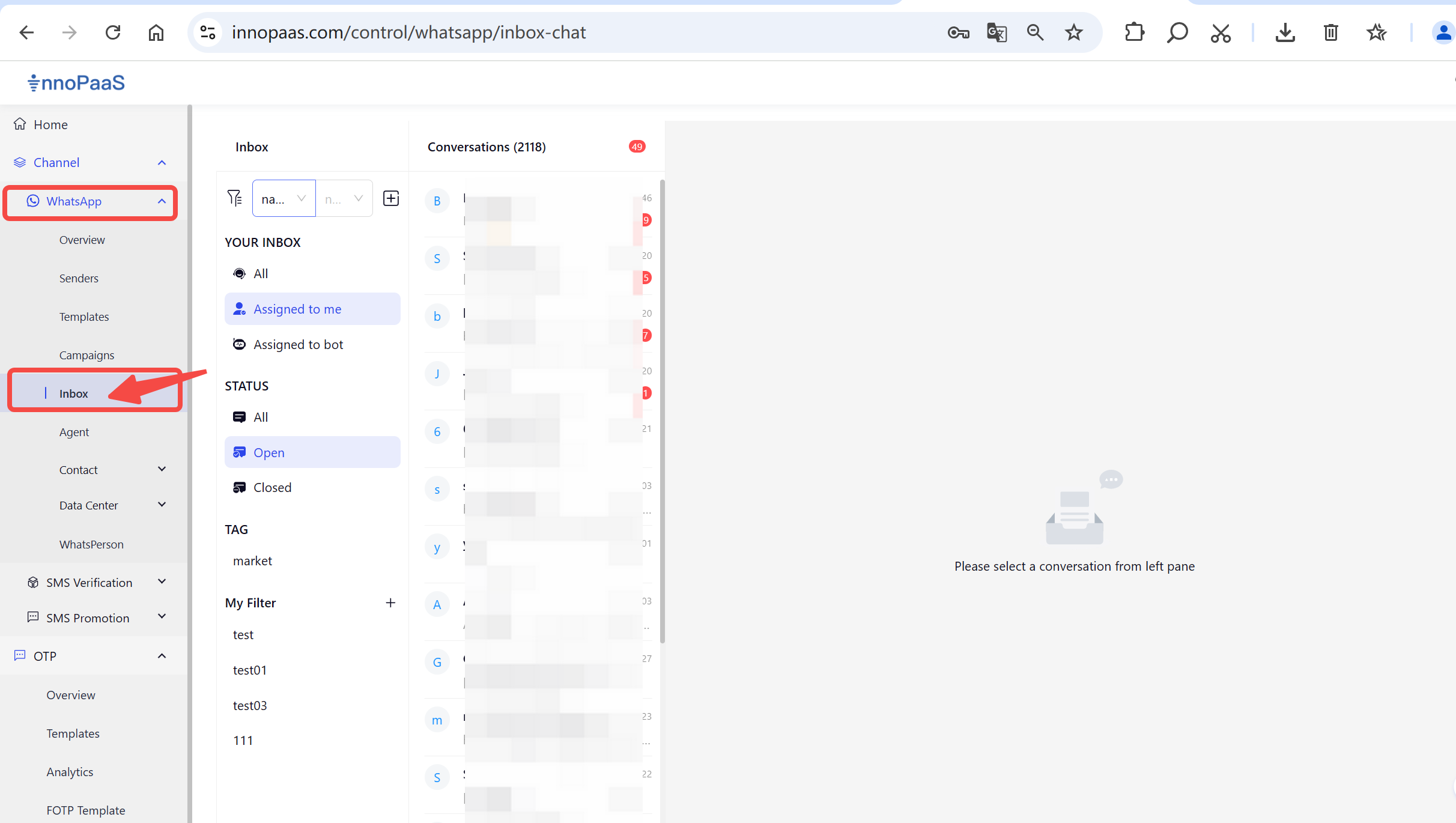The image size is (1456, 823).
Task: Open the browser extensions puzzle icon
Action: pos(1134,32)
